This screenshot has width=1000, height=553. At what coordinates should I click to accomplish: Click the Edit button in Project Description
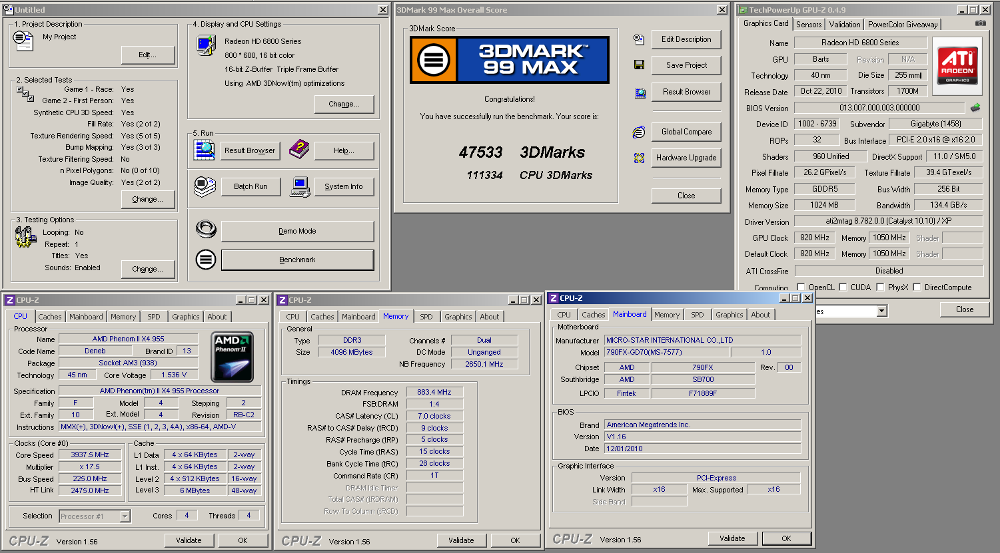coord(147,55)
